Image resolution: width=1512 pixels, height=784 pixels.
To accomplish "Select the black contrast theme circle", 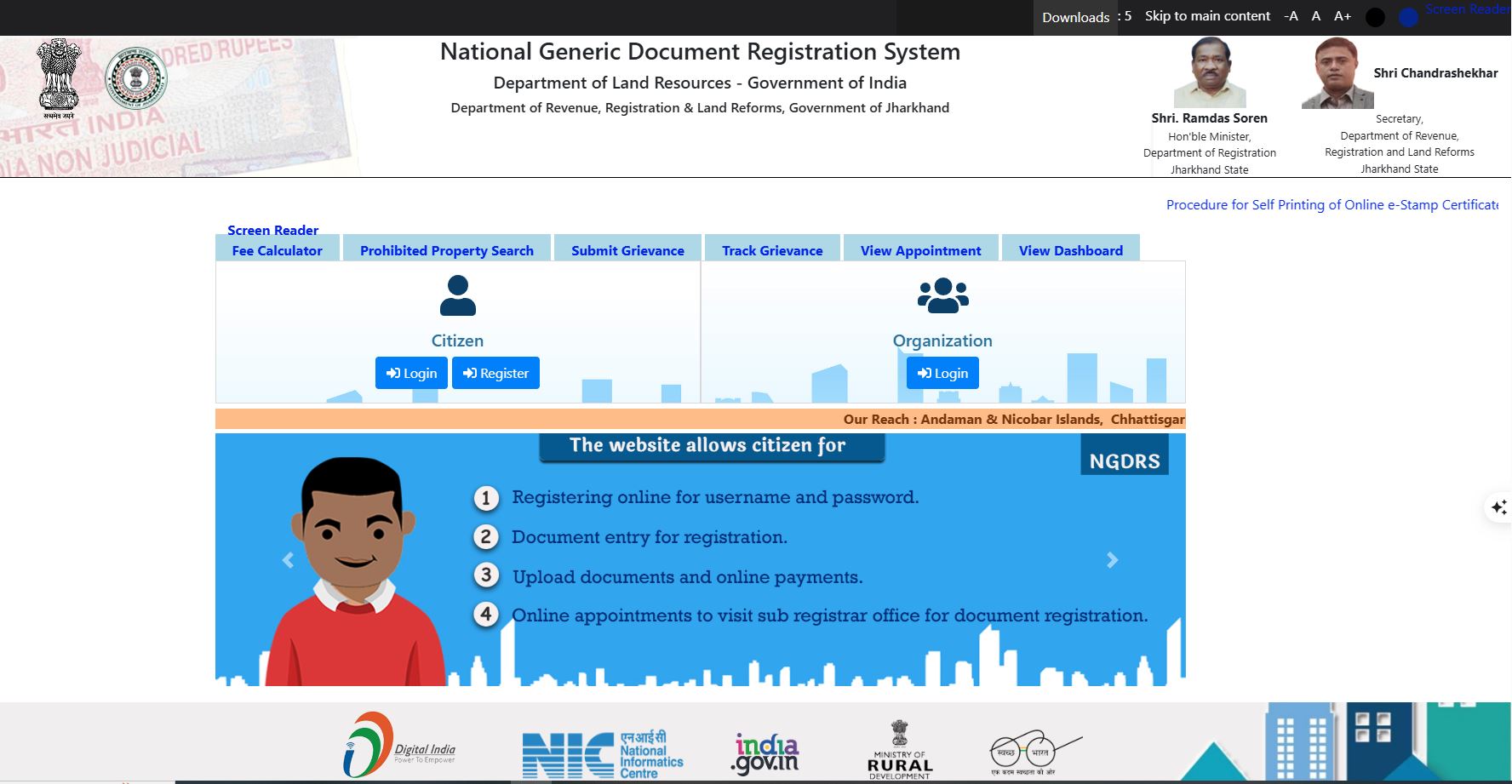I will pos(1374,17).
